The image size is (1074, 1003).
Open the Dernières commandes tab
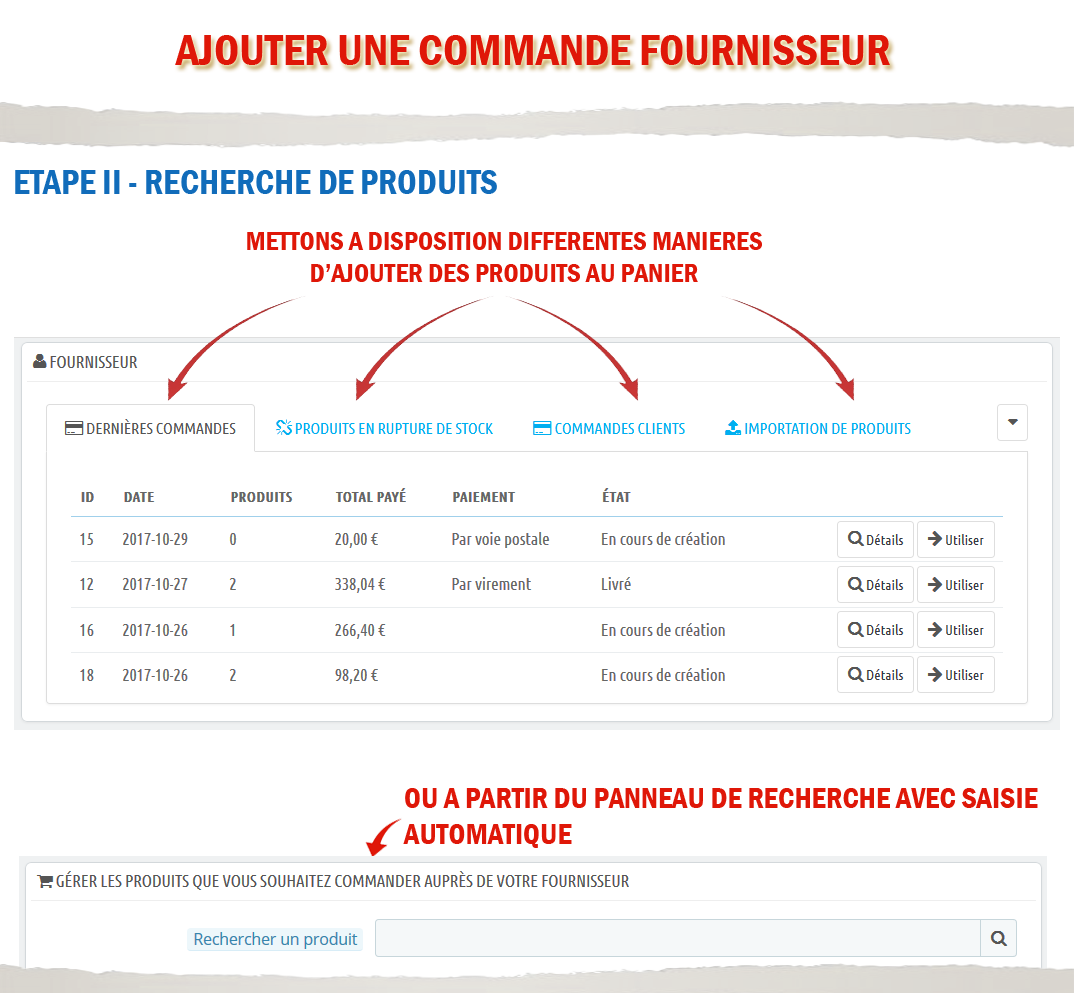[x=160, y=428]
